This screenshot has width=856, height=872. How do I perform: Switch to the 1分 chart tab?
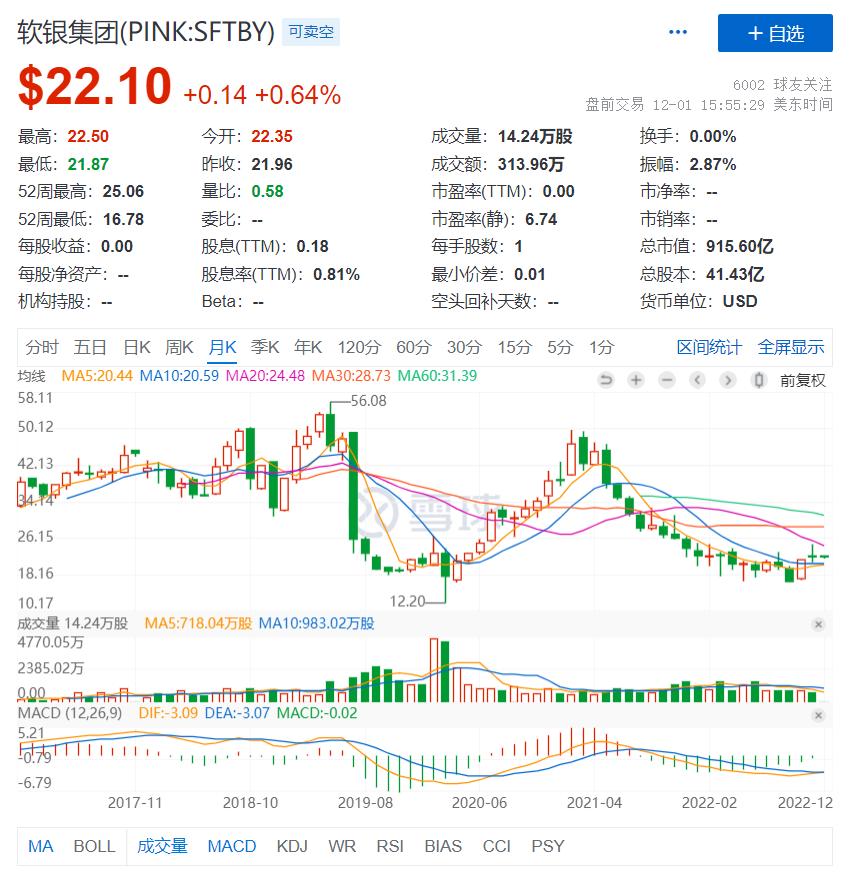point(602,348)
